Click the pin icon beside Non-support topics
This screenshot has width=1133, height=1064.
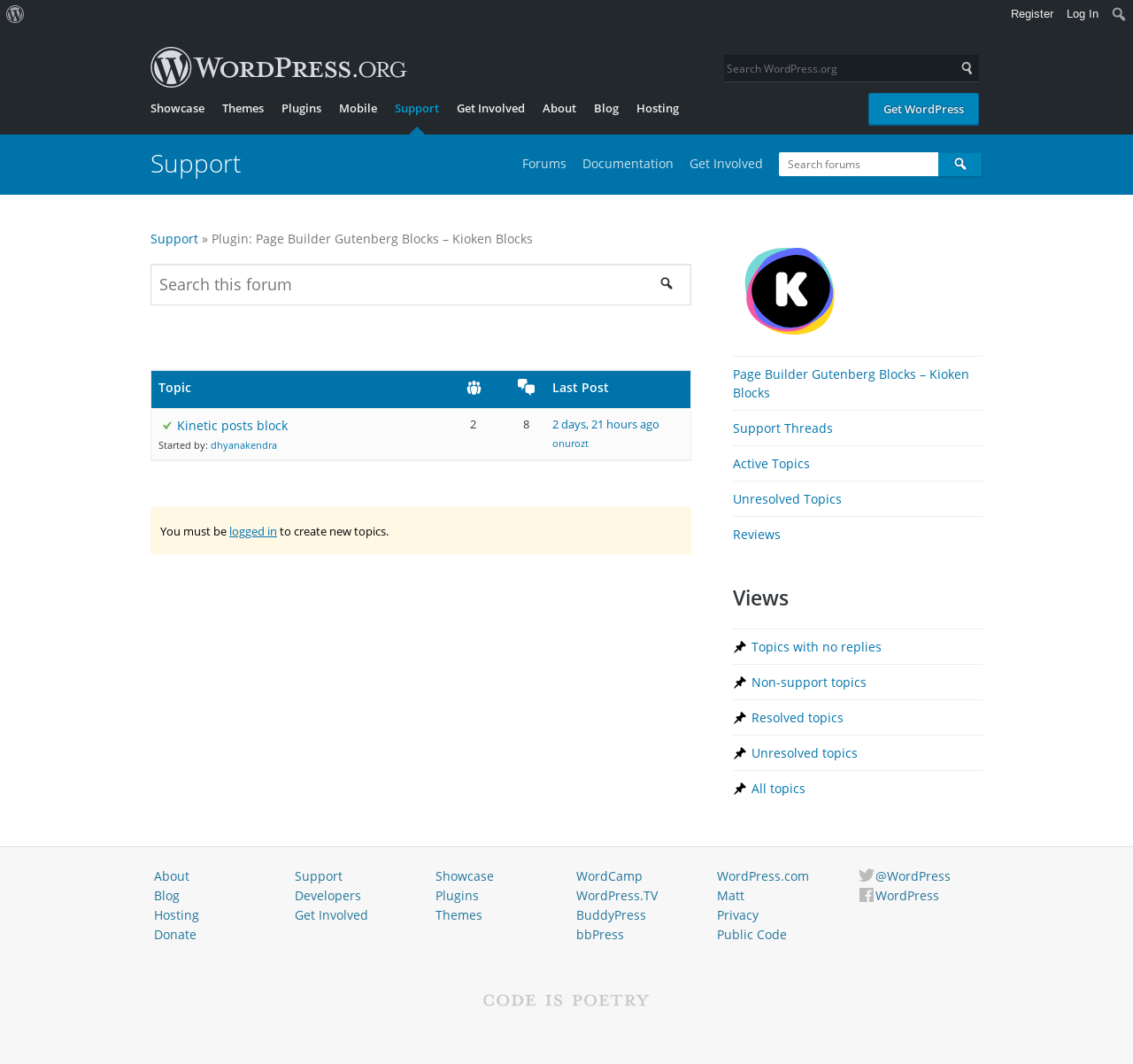740,682
